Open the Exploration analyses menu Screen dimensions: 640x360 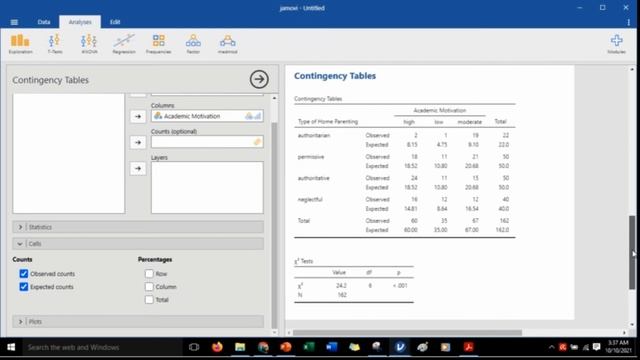click(20, 44)
